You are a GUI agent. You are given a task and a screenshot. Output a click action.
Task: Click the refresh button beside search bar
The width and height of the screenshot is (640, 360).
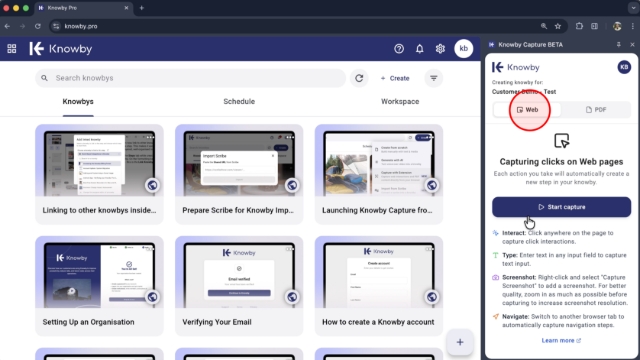359,78
